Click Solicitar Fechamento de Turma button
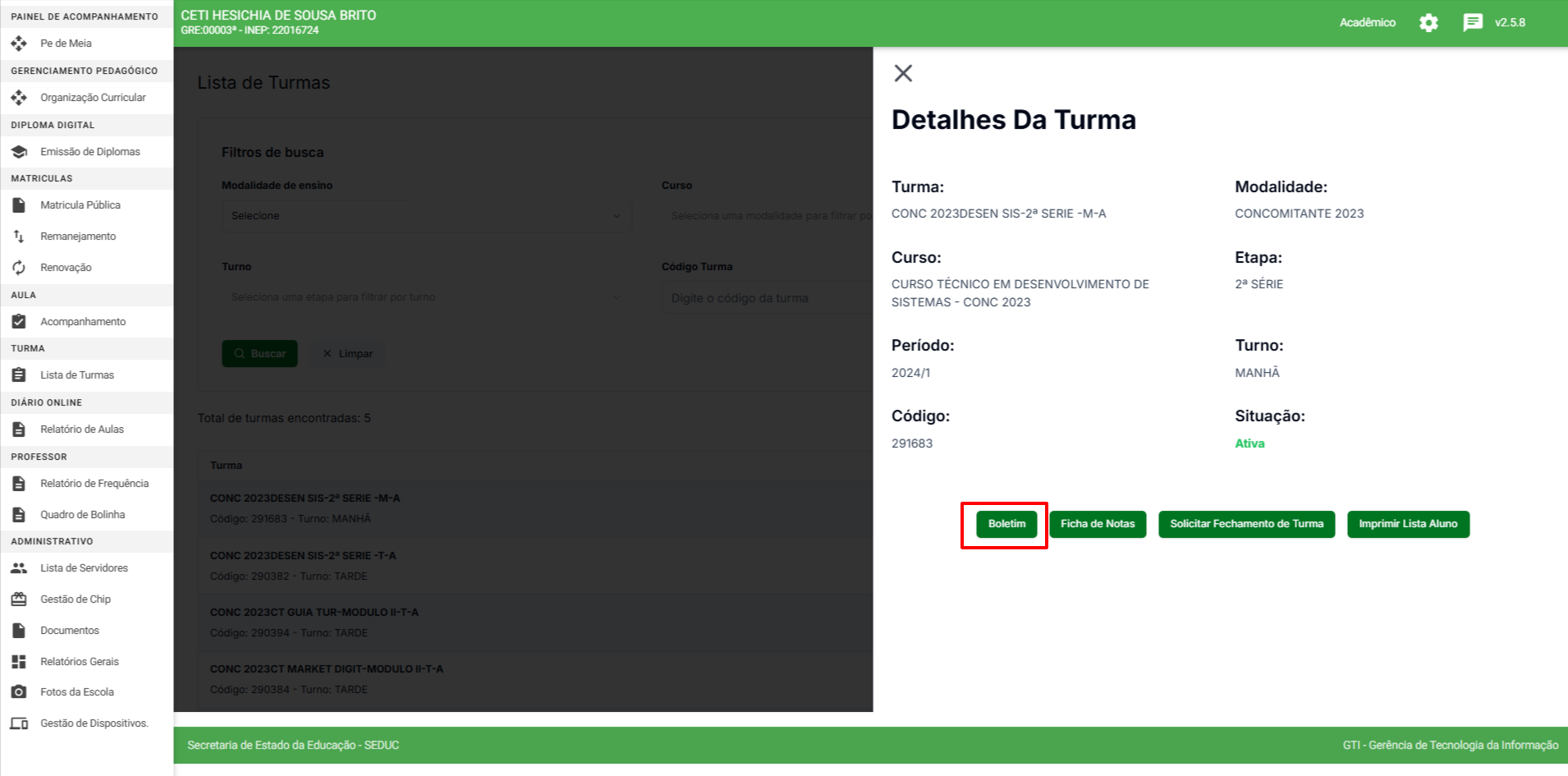 pos(1246,524)
